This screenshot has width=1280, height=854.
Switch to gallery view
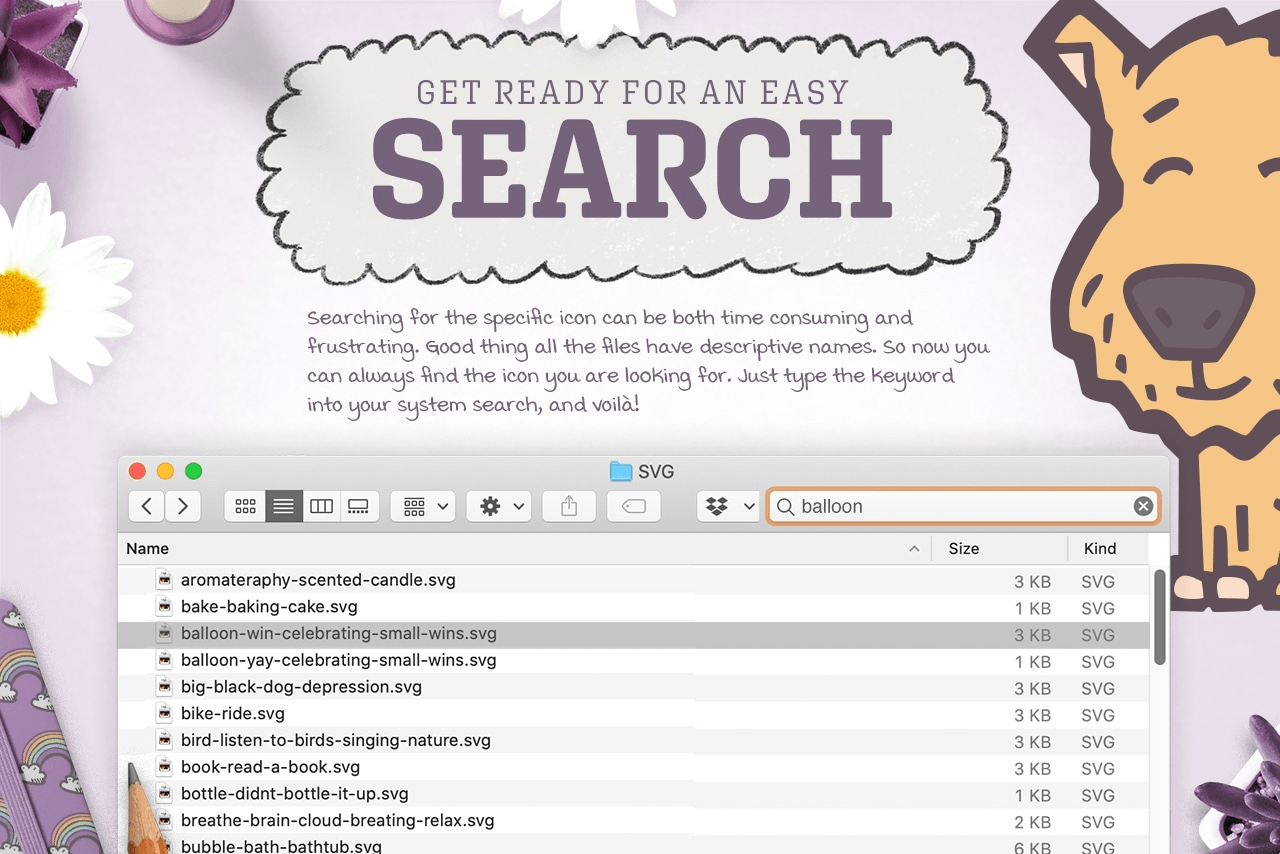coord(359,507)
